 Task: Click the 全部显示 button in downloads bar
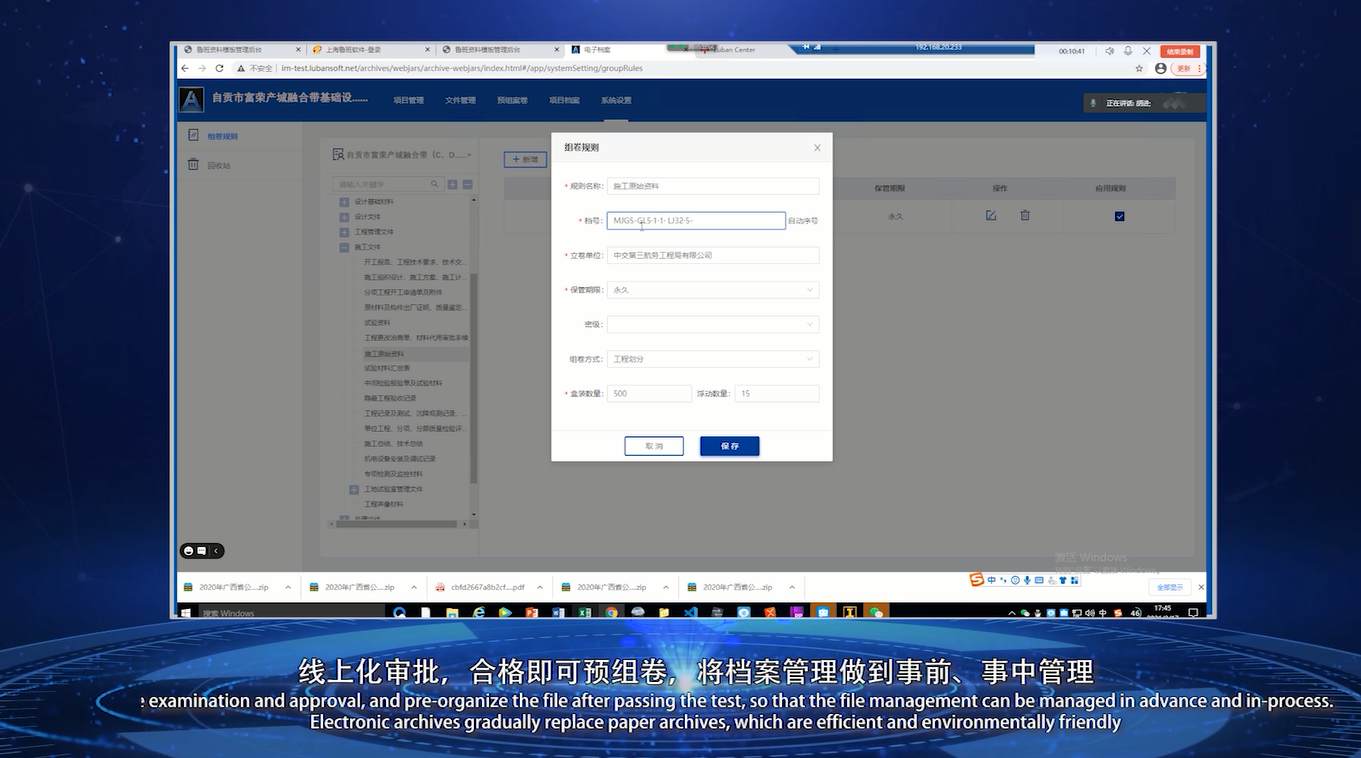point(1170,587)
